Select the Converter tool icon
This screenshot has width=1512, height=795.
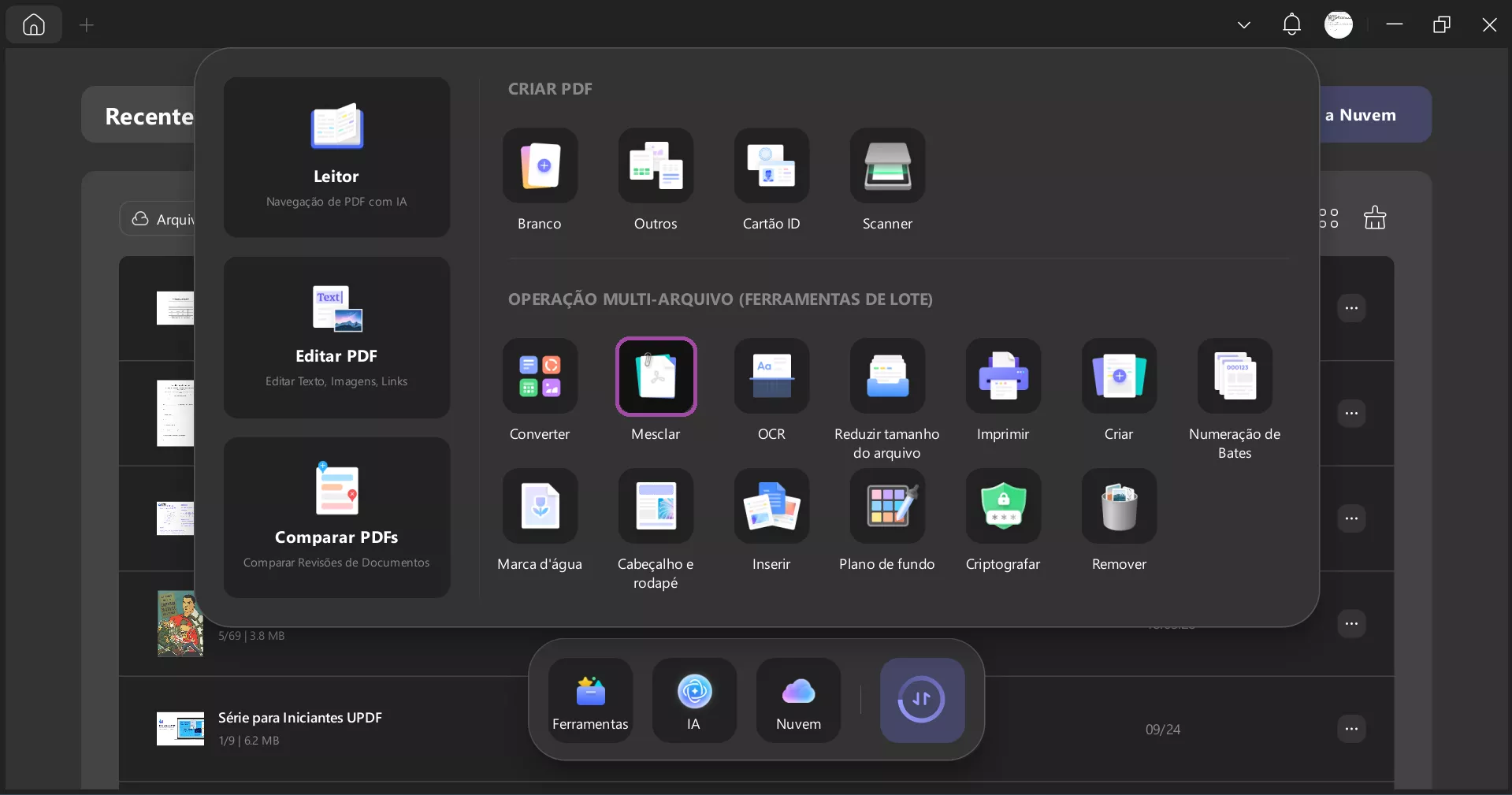540,376
